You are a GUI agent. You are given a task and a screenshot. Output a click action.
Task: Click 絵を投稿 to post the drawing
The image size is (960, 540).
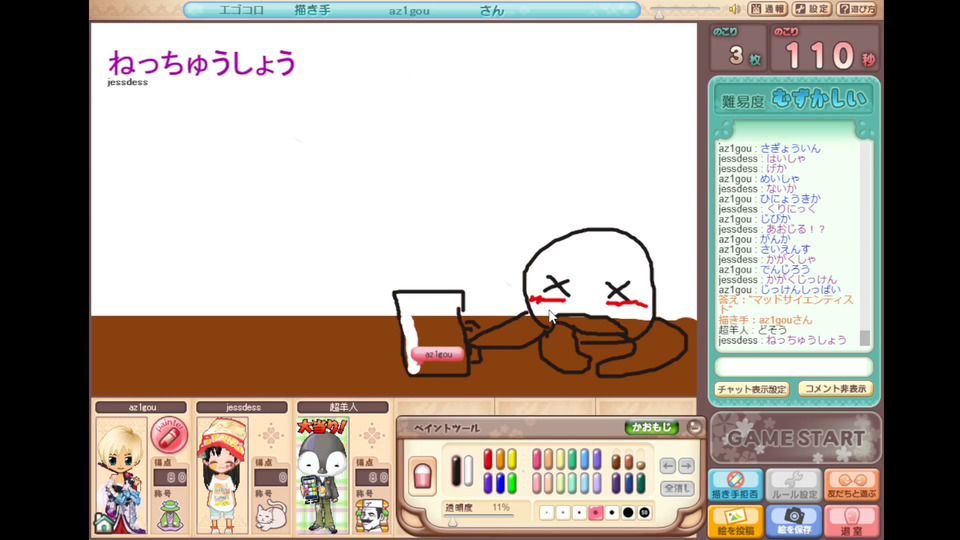(x=735, y=521)
